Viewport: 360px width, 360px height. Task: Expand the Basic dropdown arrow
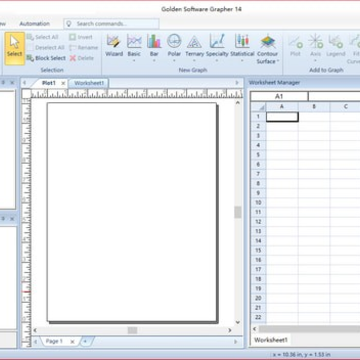tap(134, 61)
